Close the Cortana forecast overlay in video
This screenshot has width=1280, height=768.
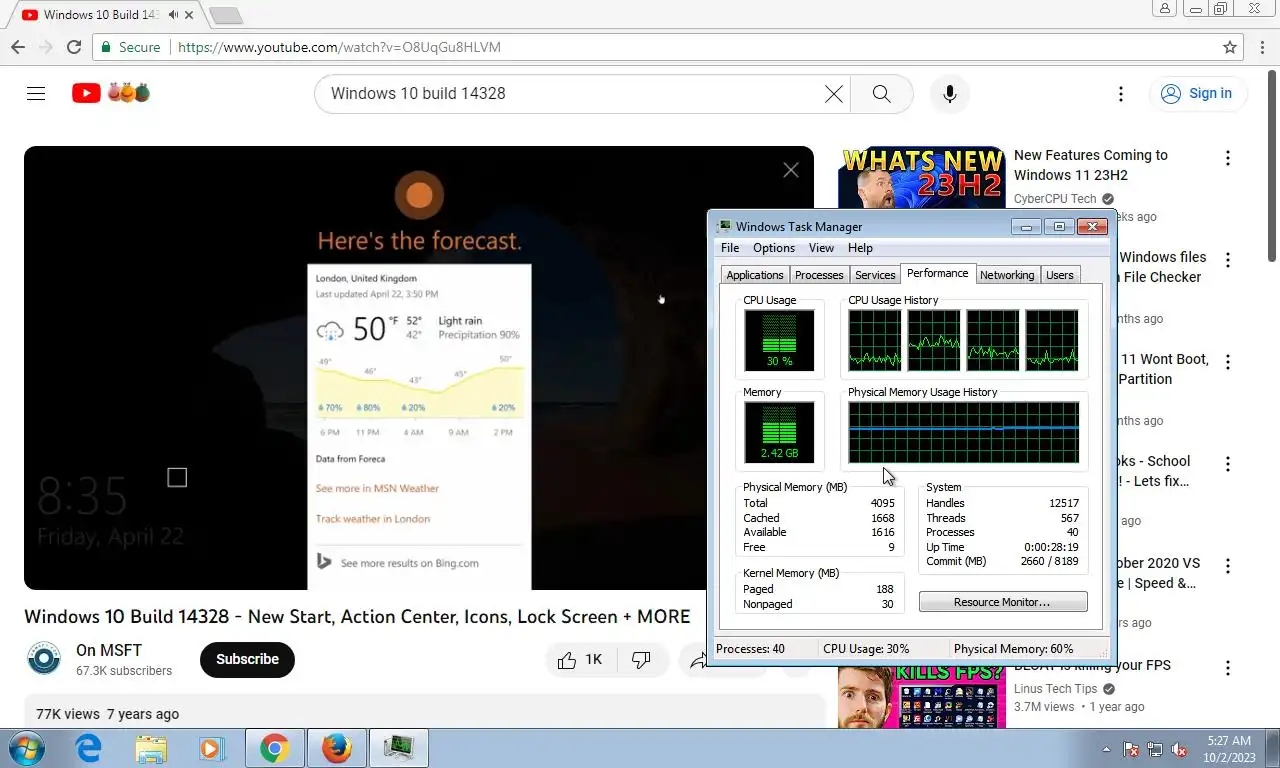pyautogui.click(x=791, y=170)
